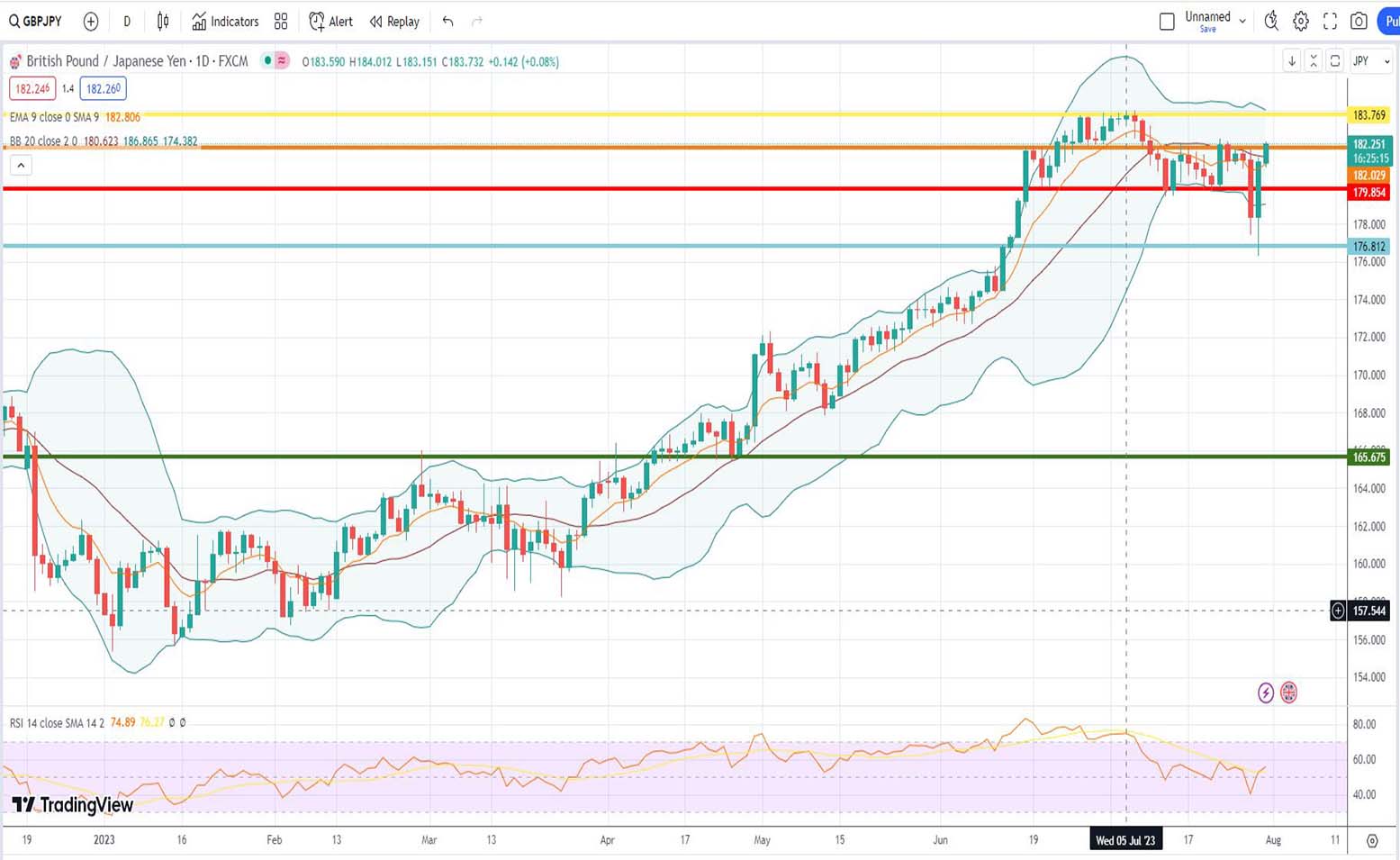Click the red sell price 182.246 button
1400x860 pixels.
click(x=32, y=88)
